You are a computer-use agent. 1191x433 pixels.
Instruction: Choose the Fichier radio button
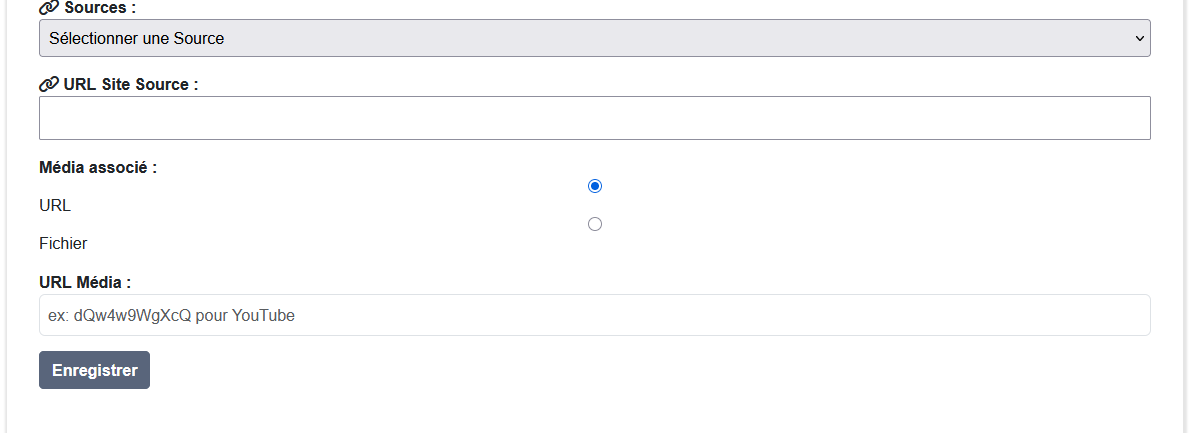point(595,224)
